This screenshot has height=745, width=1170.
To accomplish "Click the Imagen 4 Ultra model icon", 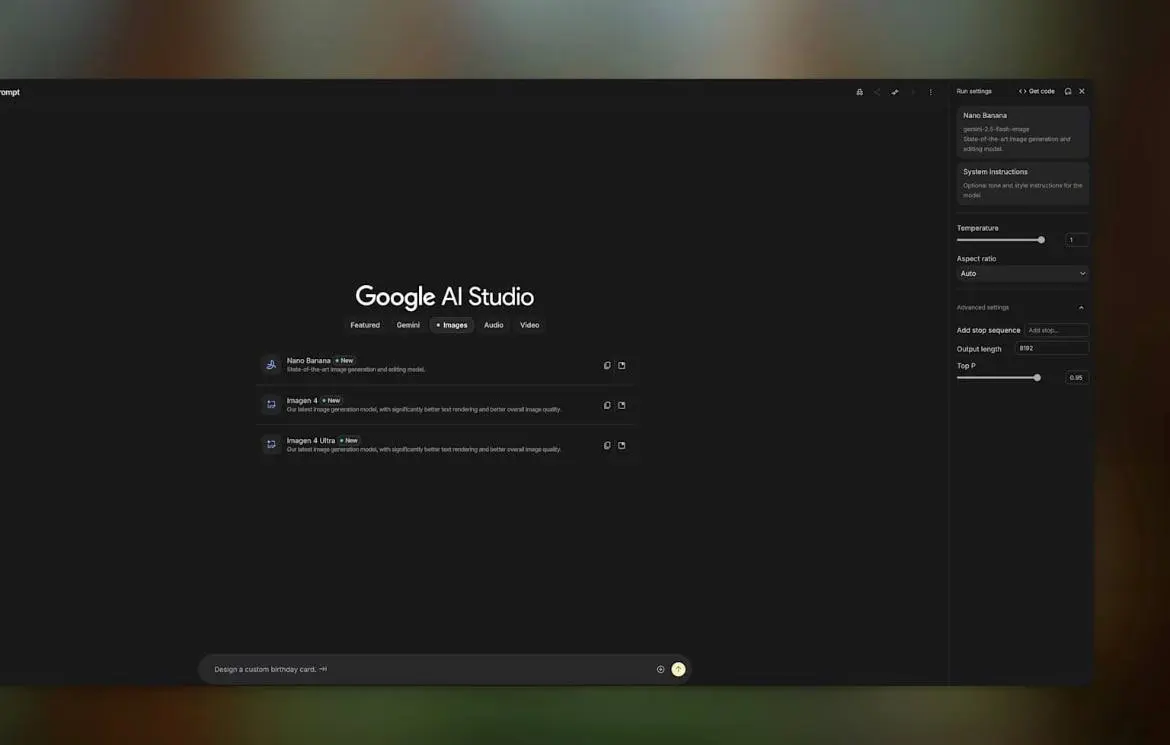I will (271, 445).
